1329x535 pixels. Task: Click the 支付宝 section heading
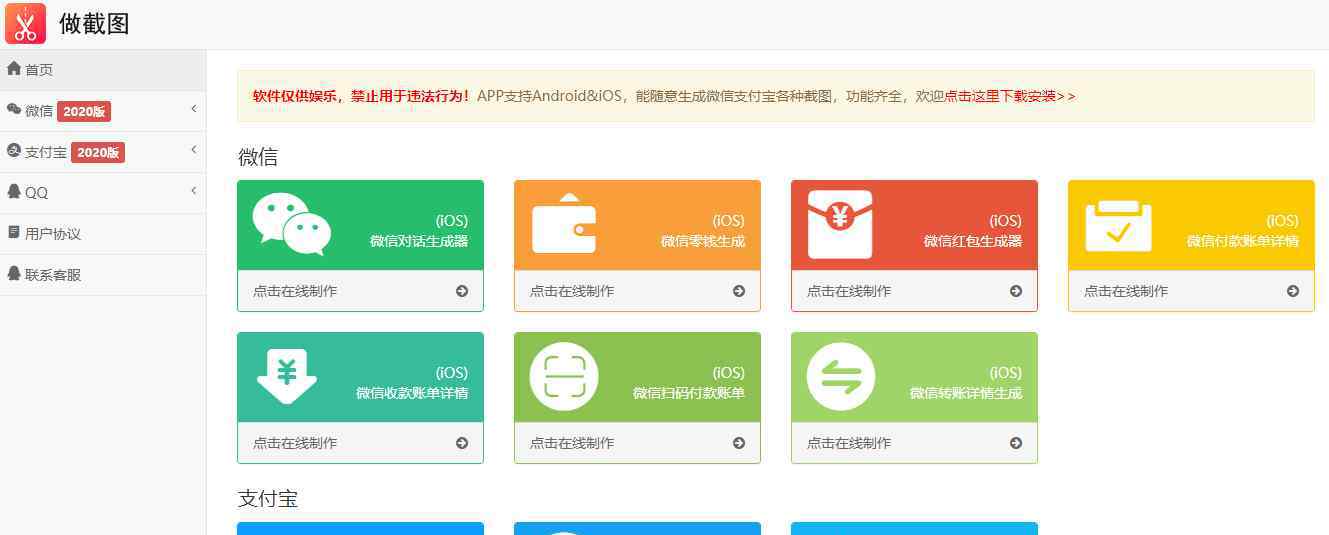[268, 499]
